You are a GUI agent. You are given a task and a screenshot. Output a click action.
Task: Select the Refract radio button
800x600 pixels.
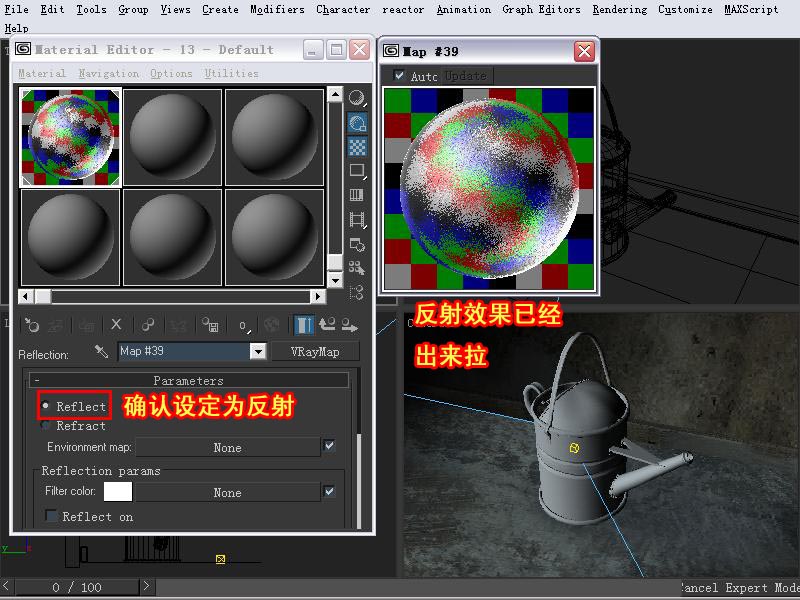click(x=46, y=426)
